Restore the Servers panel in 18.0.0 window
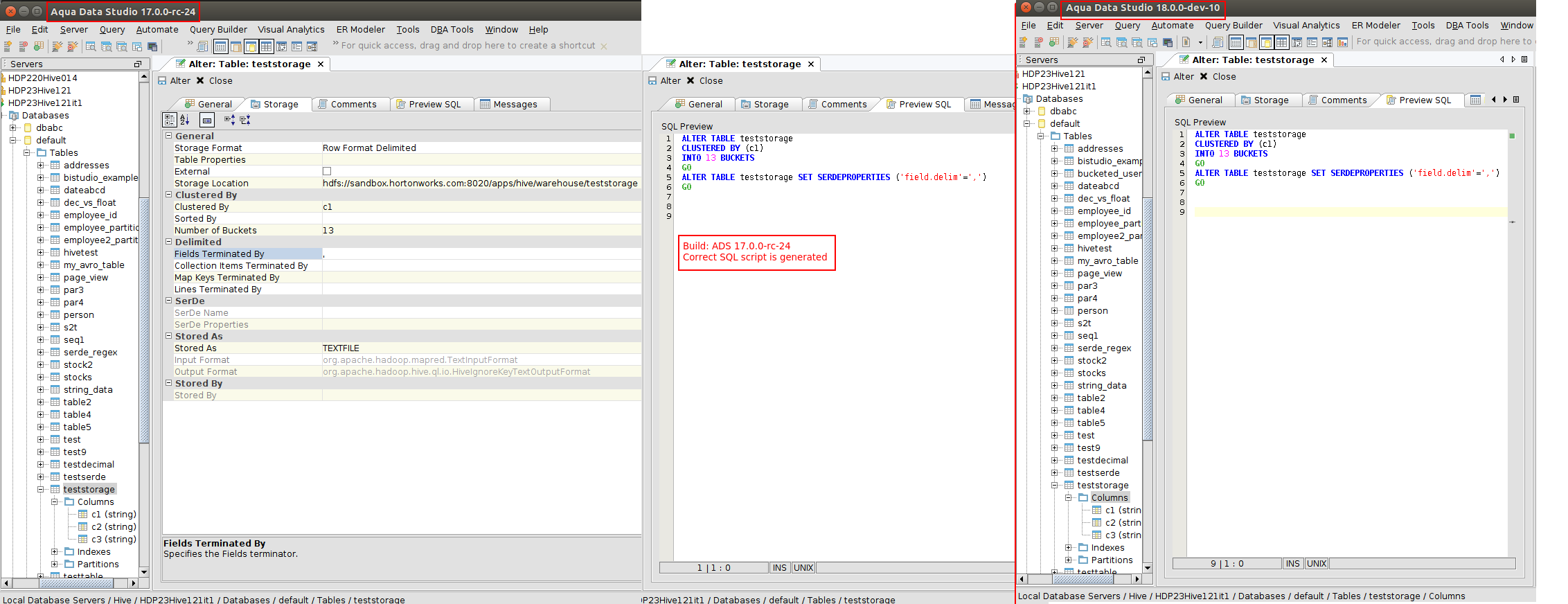 1141,60
